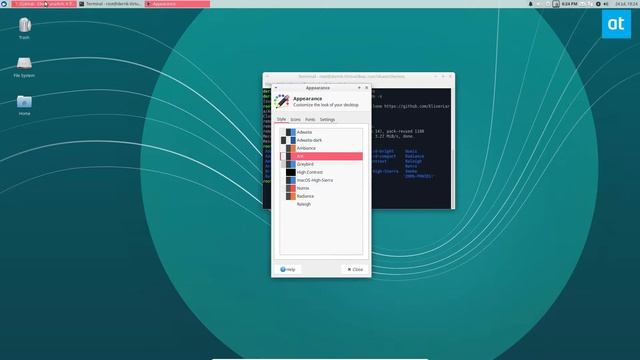Select the Greybird theme
The height and width of the screenshot is (360, 640).
click(321, 164)
